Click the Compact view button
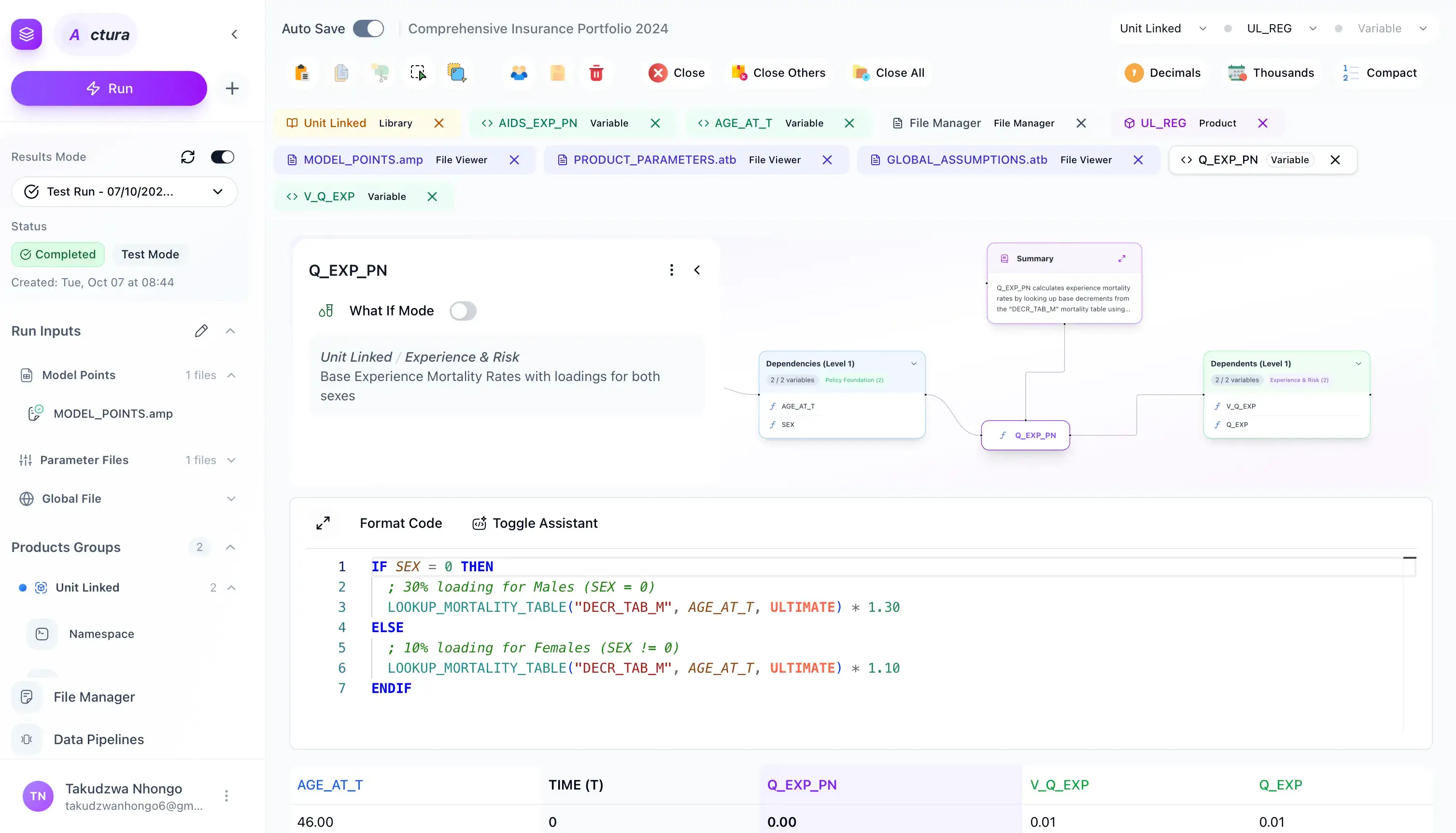 click(1379, 72)
